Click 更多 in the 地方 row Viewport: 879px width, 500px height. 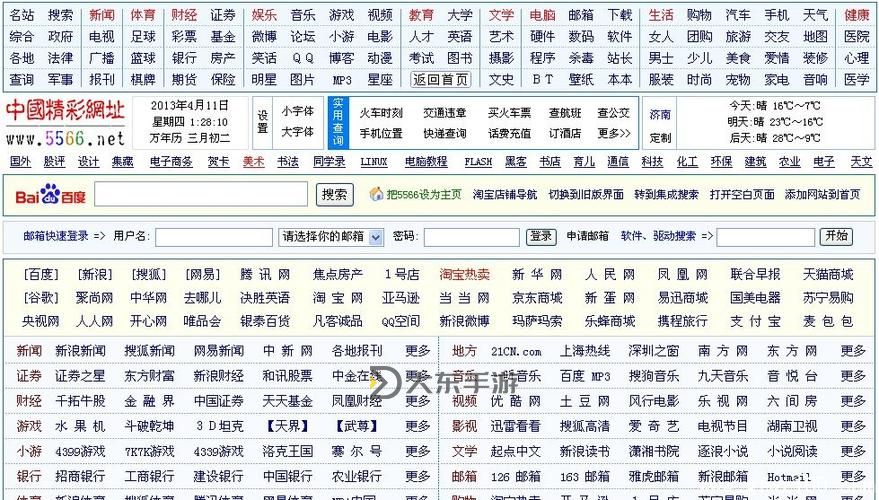tap(853, 351)
